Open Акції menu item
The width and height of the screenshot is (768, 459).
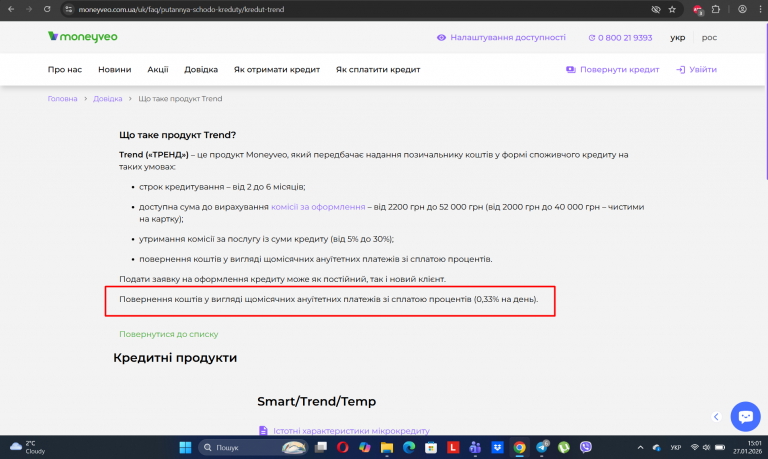[x=158, y=70]
